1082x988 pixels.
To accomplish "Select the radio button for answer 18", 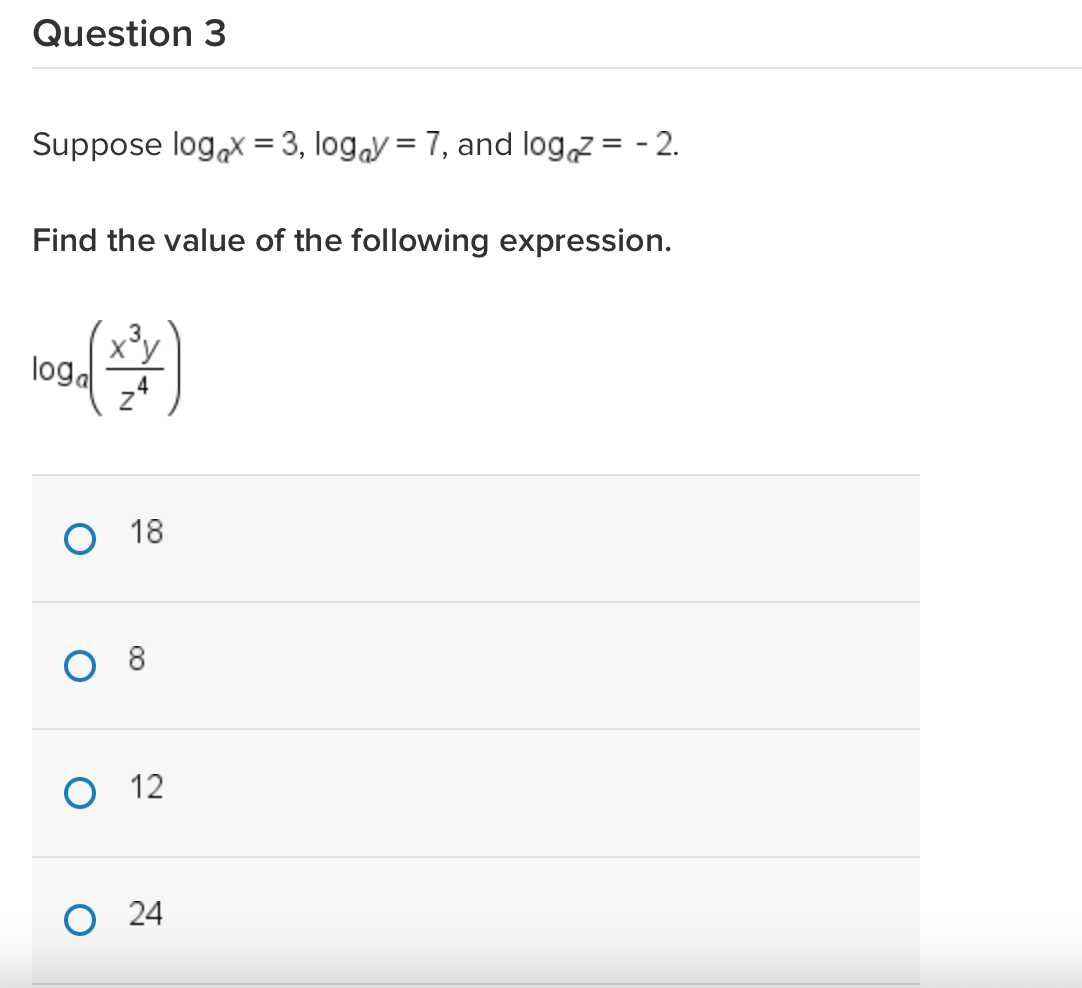I will tap(80, 538).
